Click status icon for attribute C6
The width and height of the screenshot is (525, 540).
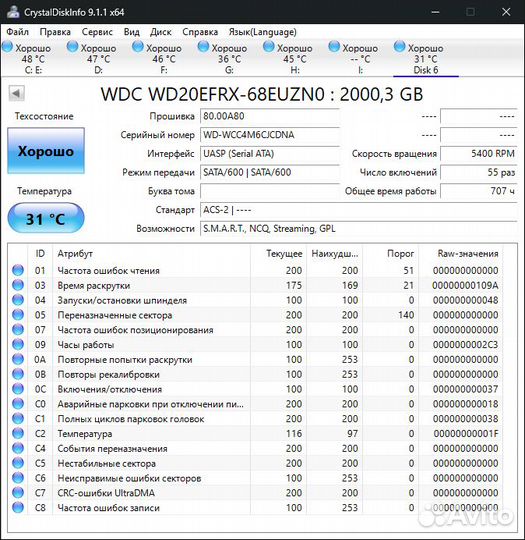18,477
